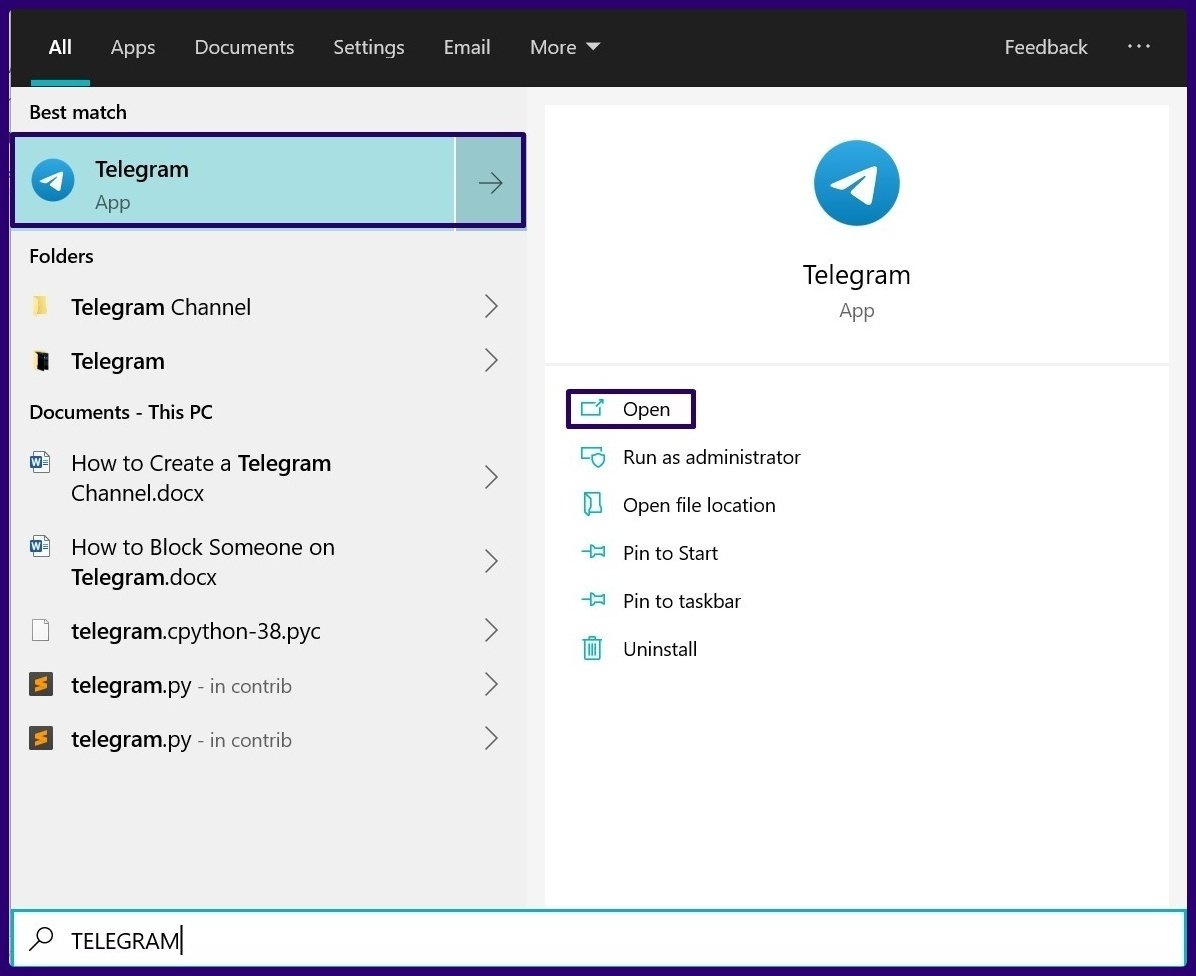
Task: Click the Open file location icon
Action: pyautogui.click(x=593, y=504)
